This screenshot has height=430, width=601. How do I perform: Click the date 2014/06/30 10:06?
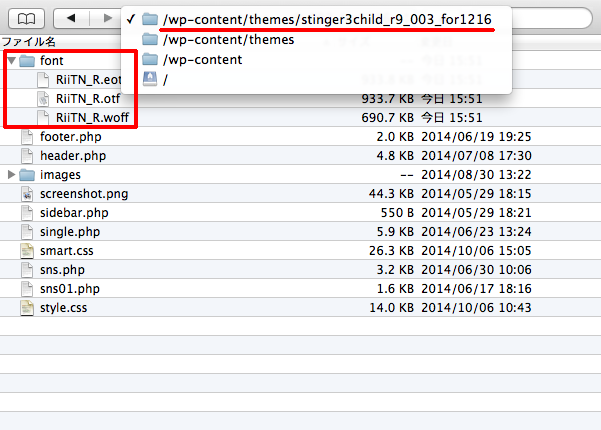click(x=476, y=270)
